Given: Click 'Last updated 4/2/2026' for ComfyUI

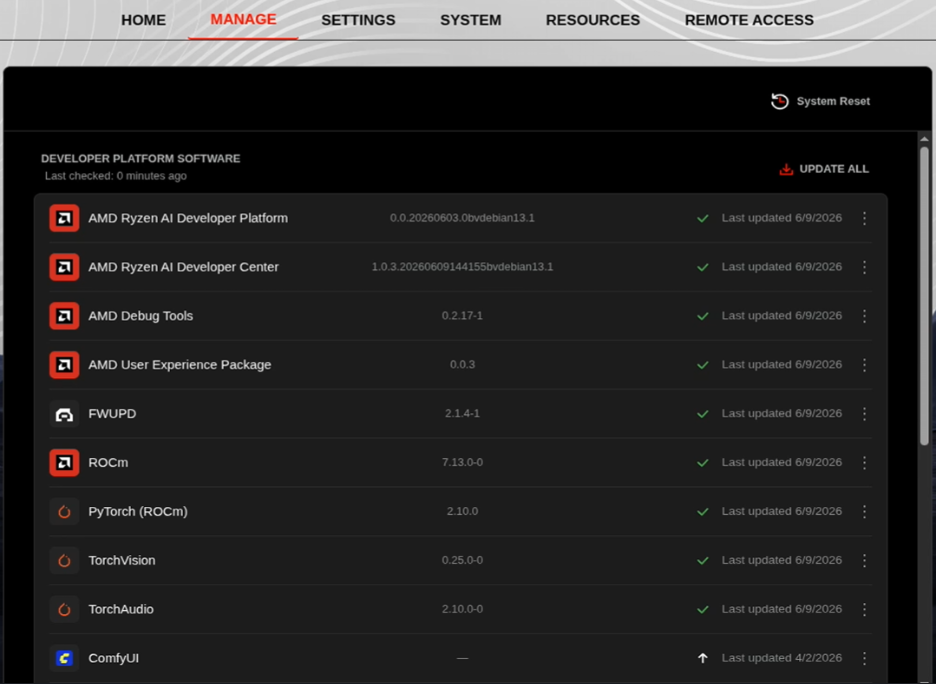Looking at the screenshot, I should 782,658.
